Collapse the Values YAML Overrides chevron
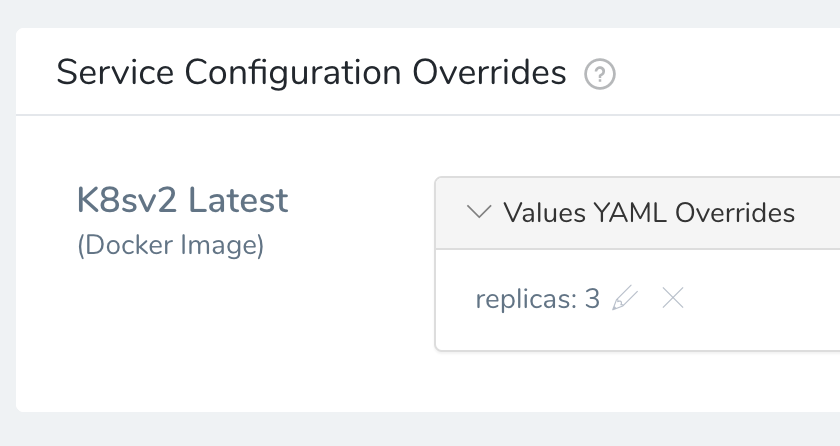This screenshot has width=840, height=446. tap(479, 212)
